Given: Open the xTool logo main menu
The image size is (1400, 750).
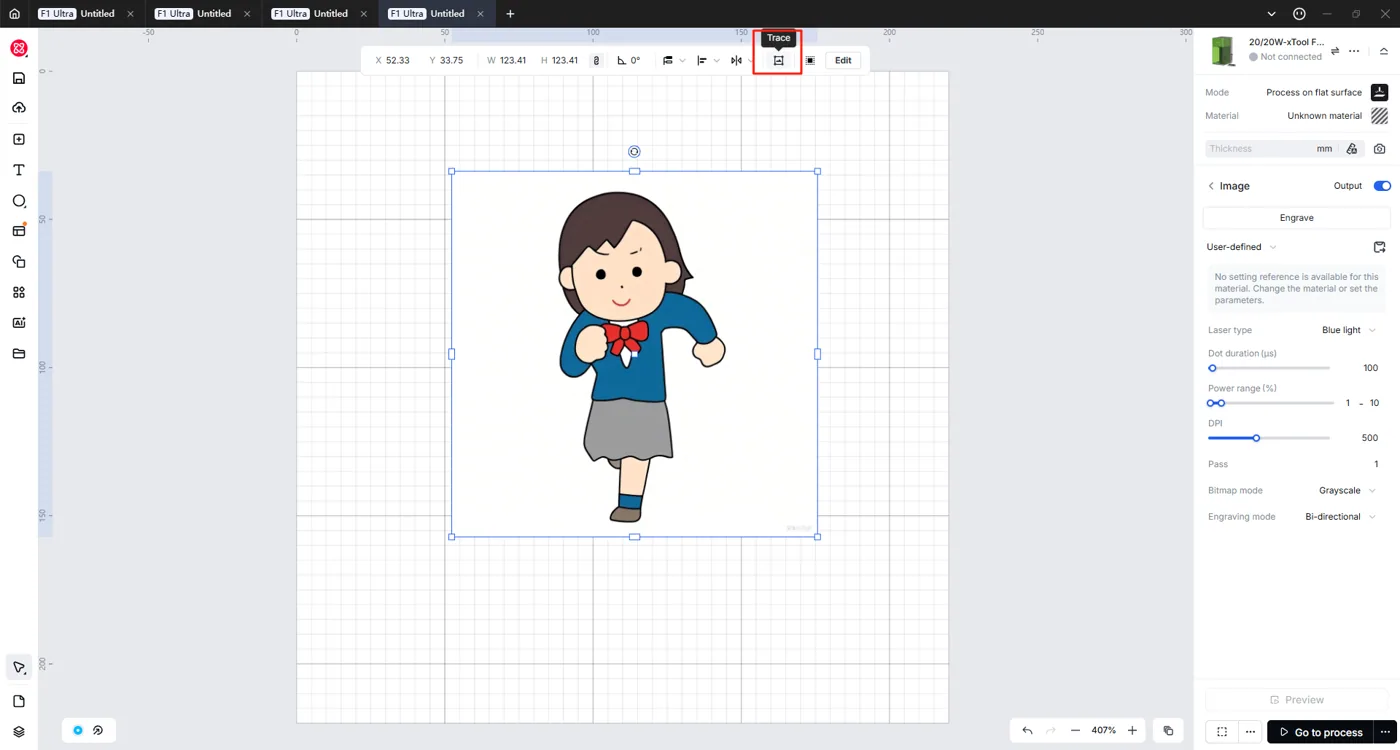Looking at the screenshot, I should click(x=18, y=48).
